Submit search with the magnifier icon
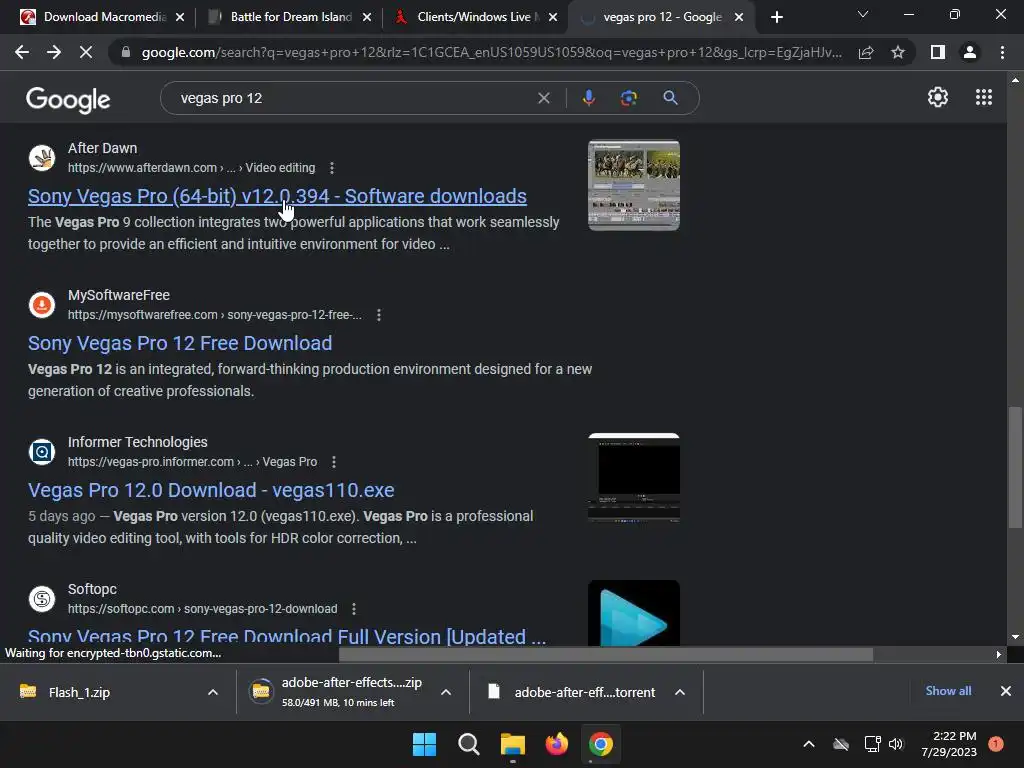Viewport: 1024px width, 768px height. point(670,98)
